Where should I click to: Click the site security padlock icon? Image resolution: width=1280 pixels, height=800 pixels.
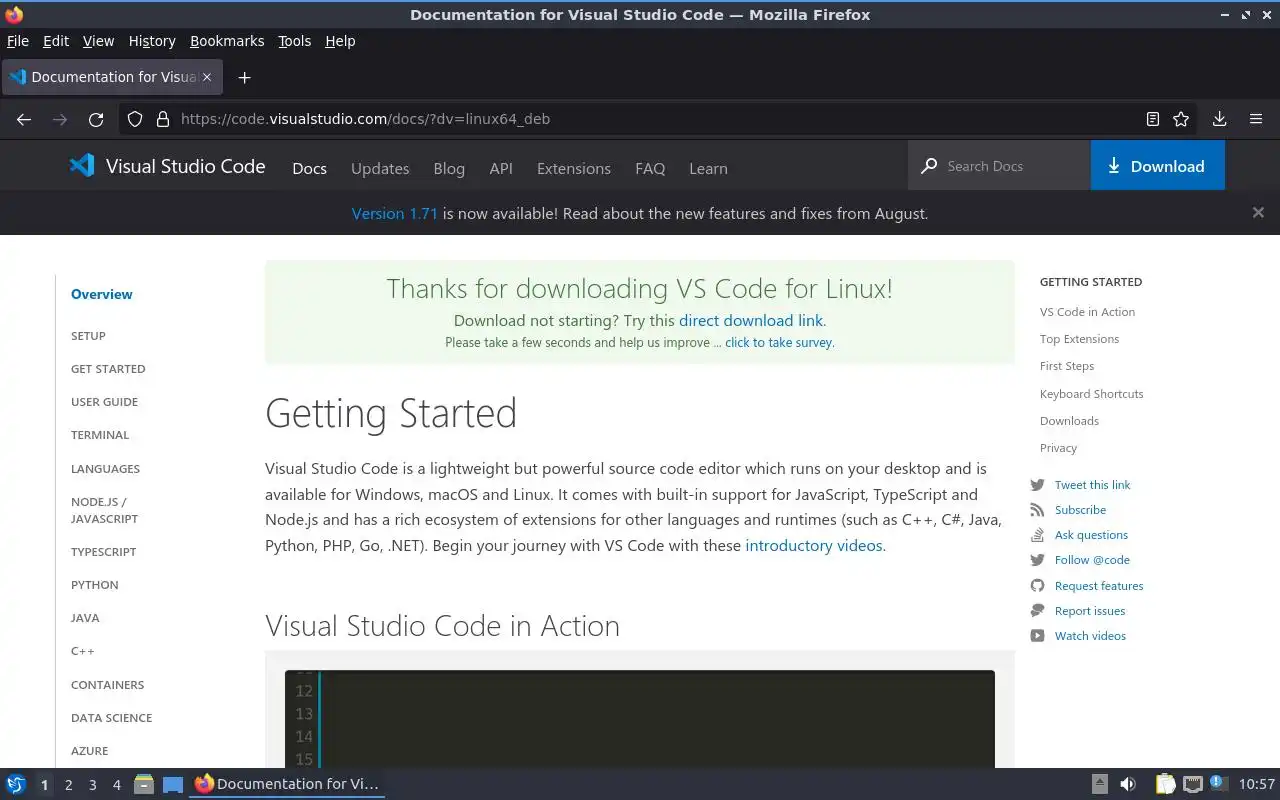click(163, 119)
